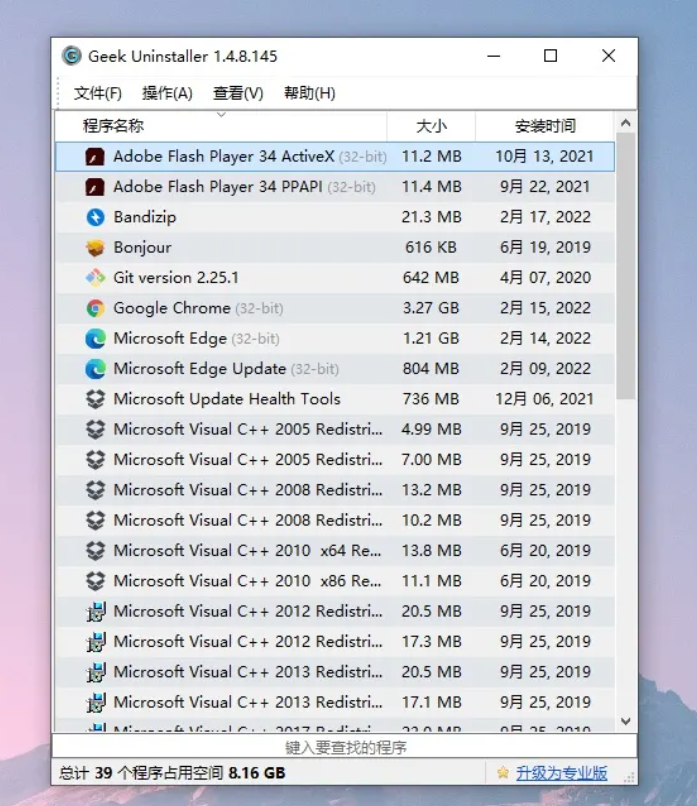Click icon of Visual C++ 2012 20.5 MB row
The height and width of the screenshot is (806, 697).
click(95, 611)
